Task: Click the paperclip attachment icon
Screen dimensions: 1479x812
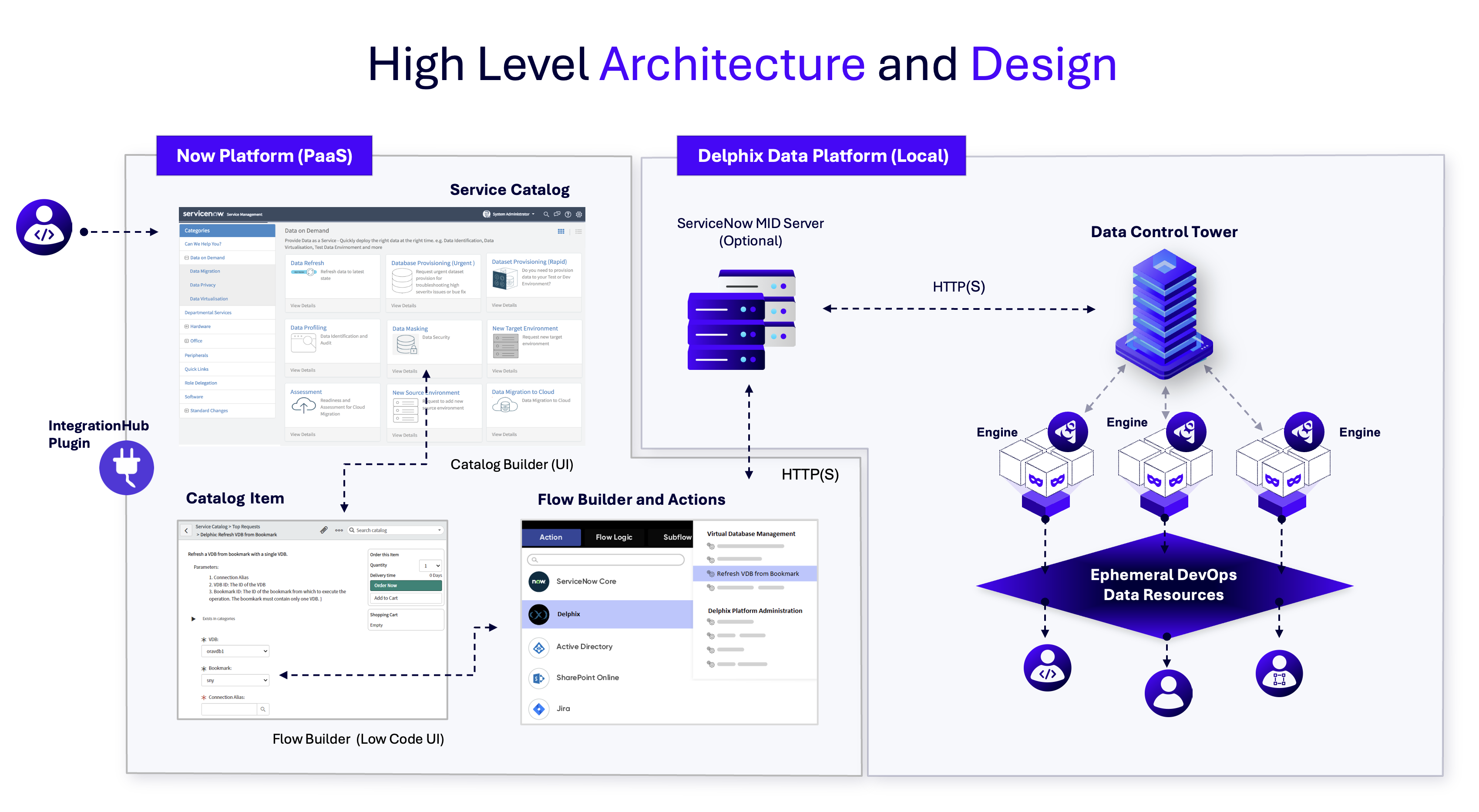Action: tap(324, 530)
